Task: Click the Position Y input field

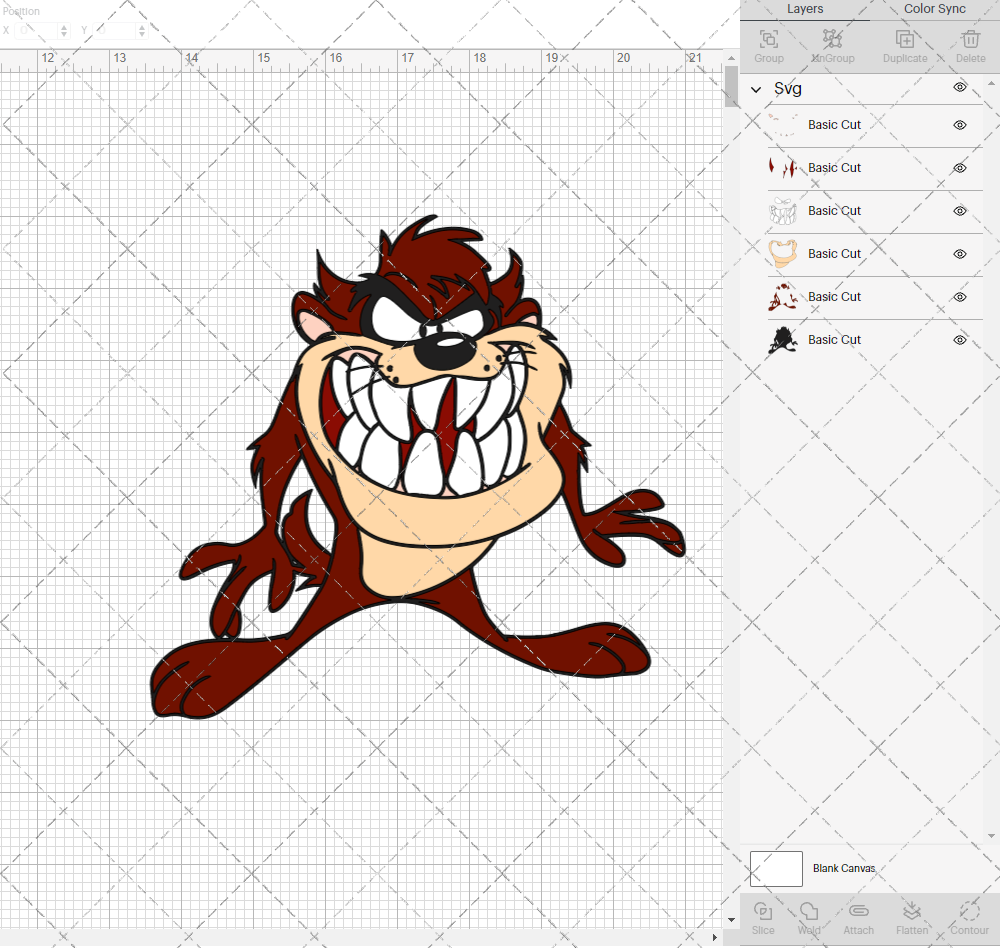Action: (115, 31)
